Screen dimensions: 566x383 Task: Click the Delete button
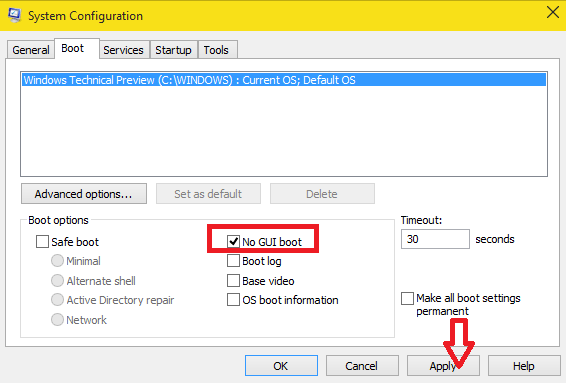322,194
